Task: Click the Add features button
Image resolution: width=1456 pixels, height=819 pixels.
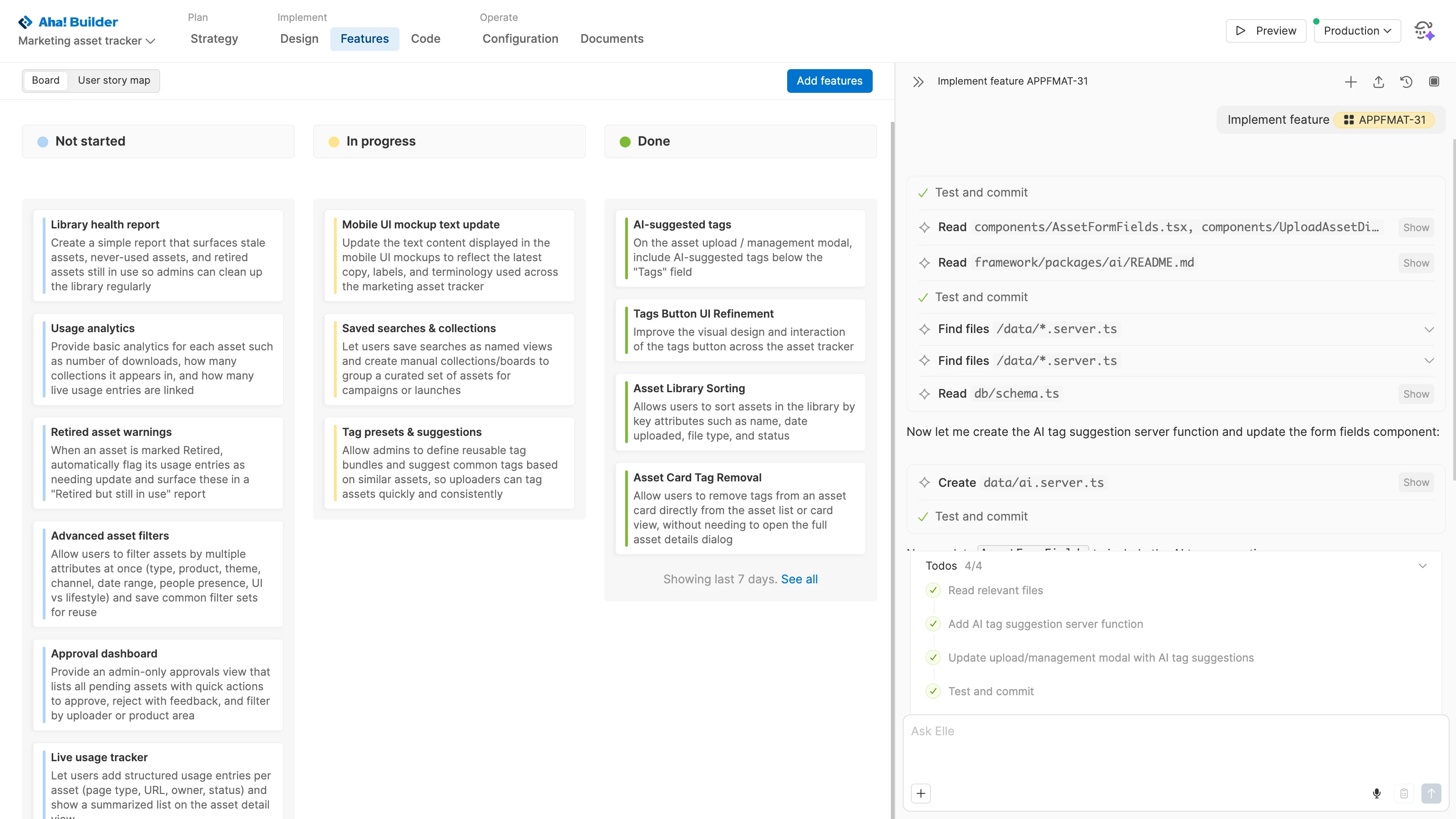Action: coord(829,81)
